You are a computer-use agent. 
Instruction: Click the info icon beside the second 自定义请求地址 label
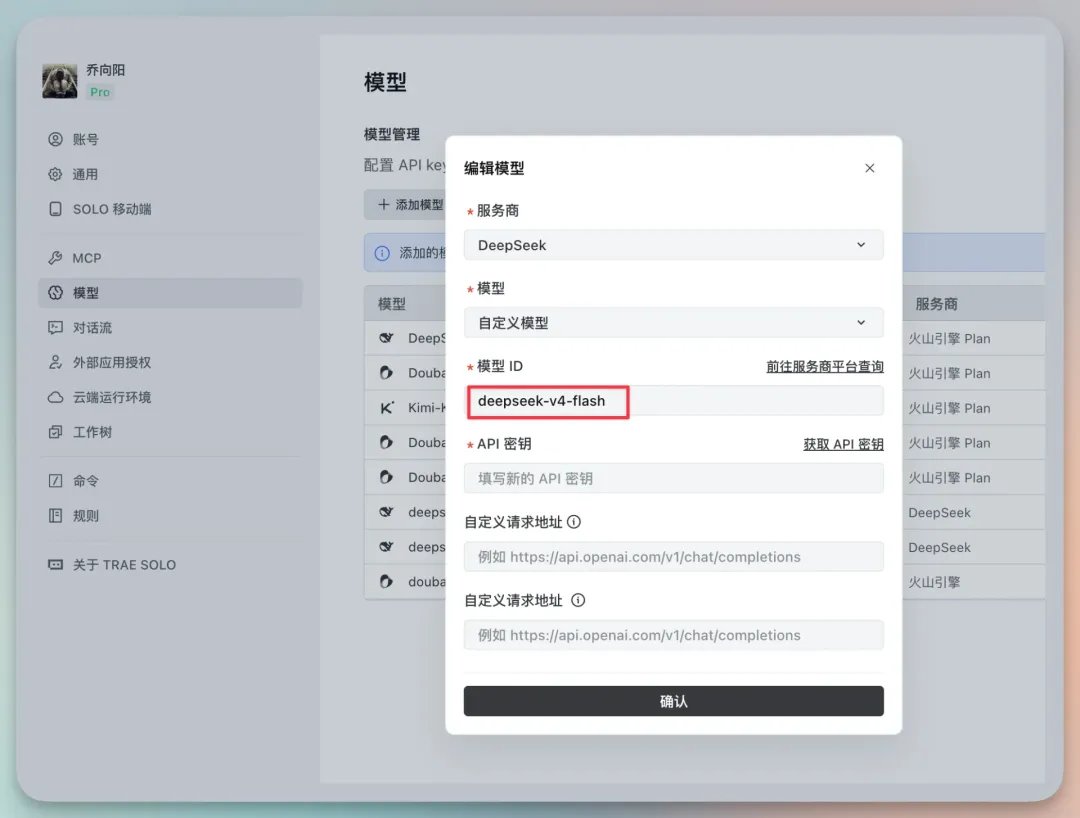pyautogui.click(x=579, y=600)
